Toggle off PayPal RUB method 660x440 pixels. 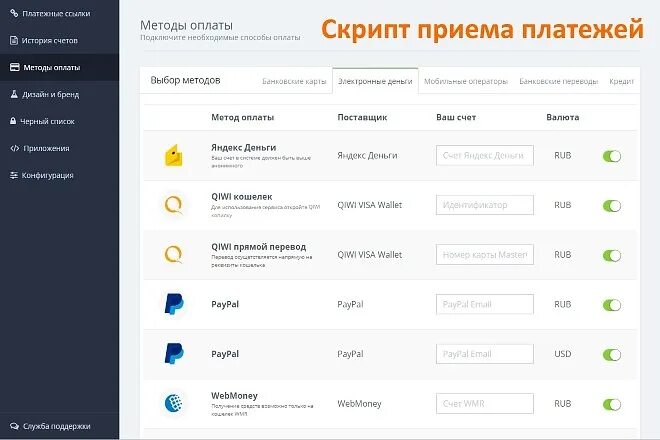click(x=612, y=305)
